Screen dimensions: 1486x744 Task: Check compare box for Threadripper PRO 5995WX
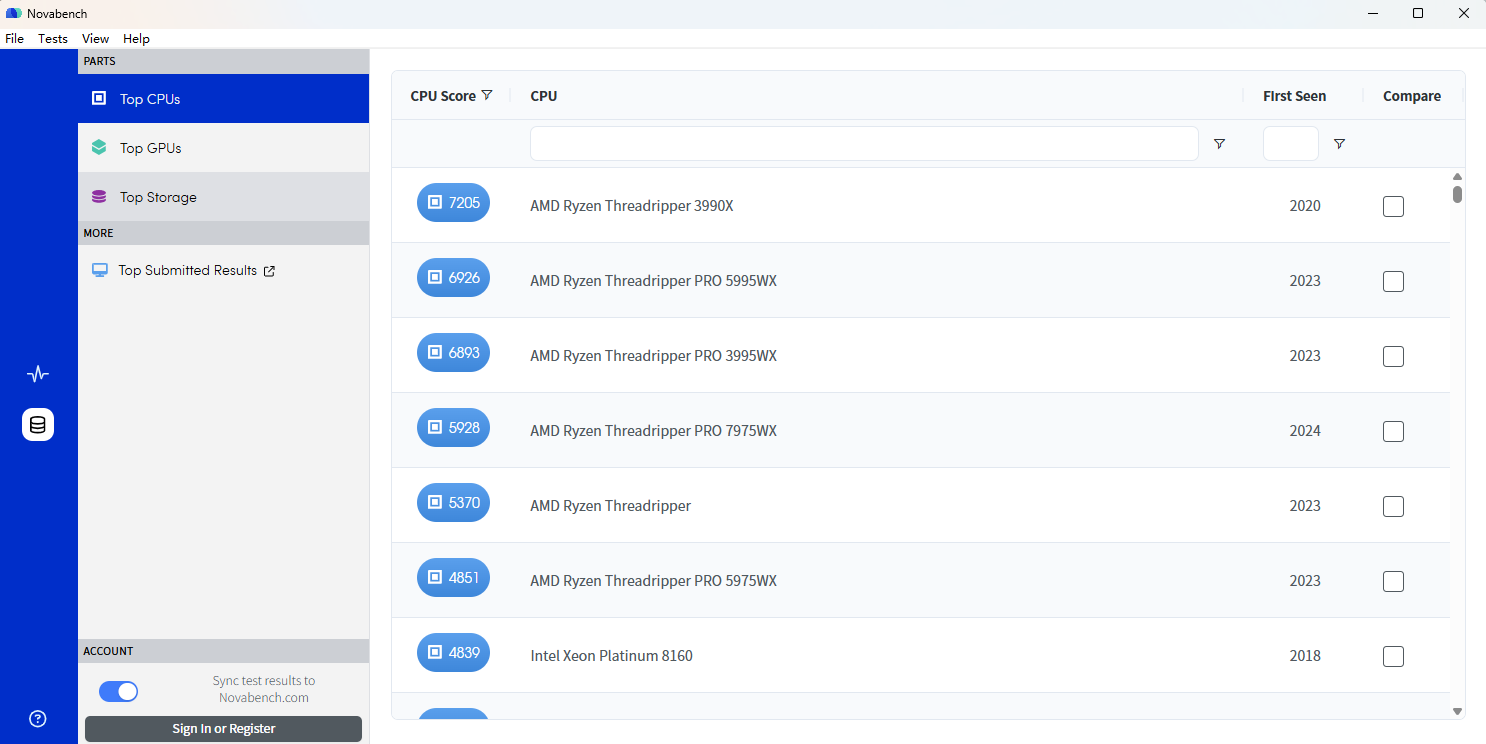1393,281
